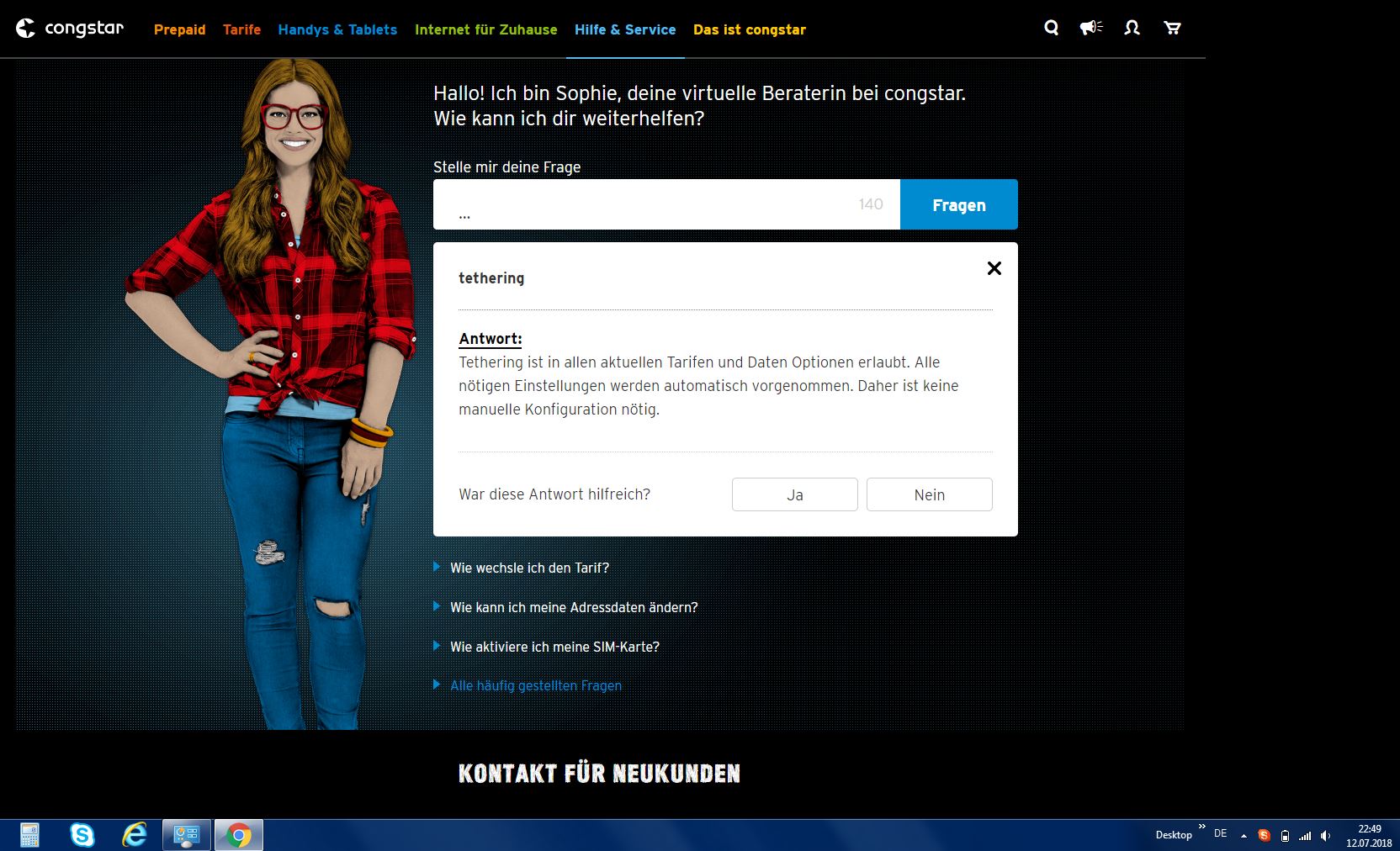
Task: Select Hilfe & Service tab
Action: [625, 29]
